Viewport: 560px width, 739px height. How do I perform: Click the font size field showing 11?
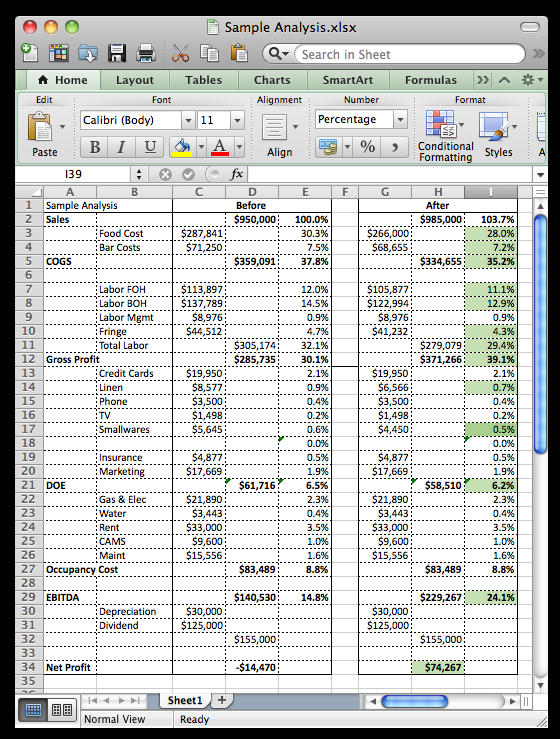click(x=214, y=120)
